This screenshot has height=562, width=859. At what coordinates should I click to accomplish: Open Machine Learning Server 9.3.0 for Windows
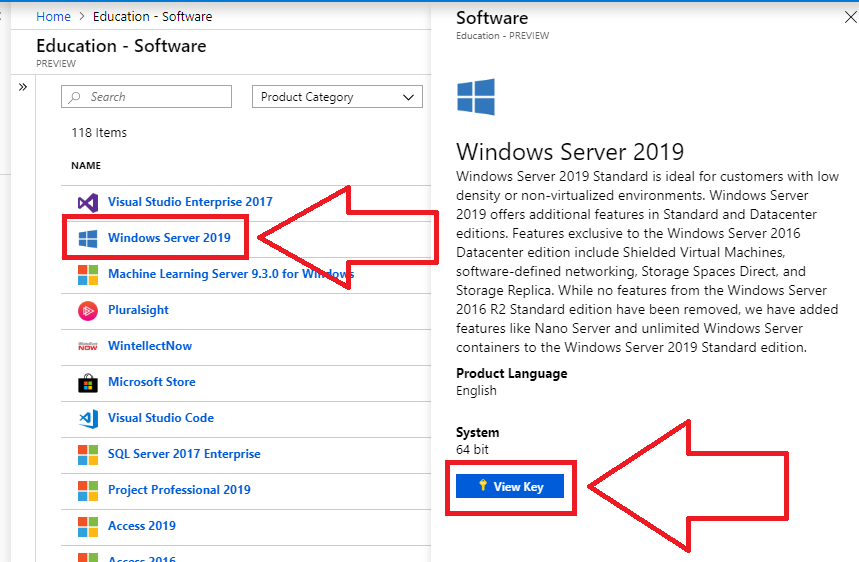coord(231,274)
